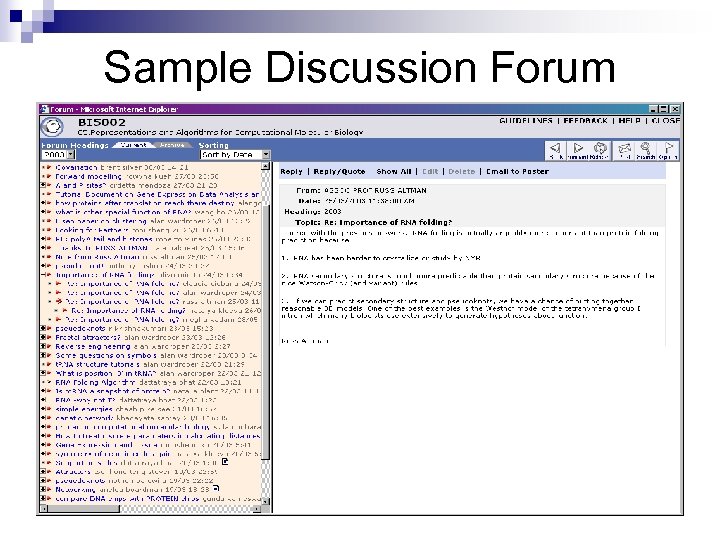Click the Forward arrow toolbar icon
The height and width of the screenshot is (540, 720).
[x=578, y=150]
